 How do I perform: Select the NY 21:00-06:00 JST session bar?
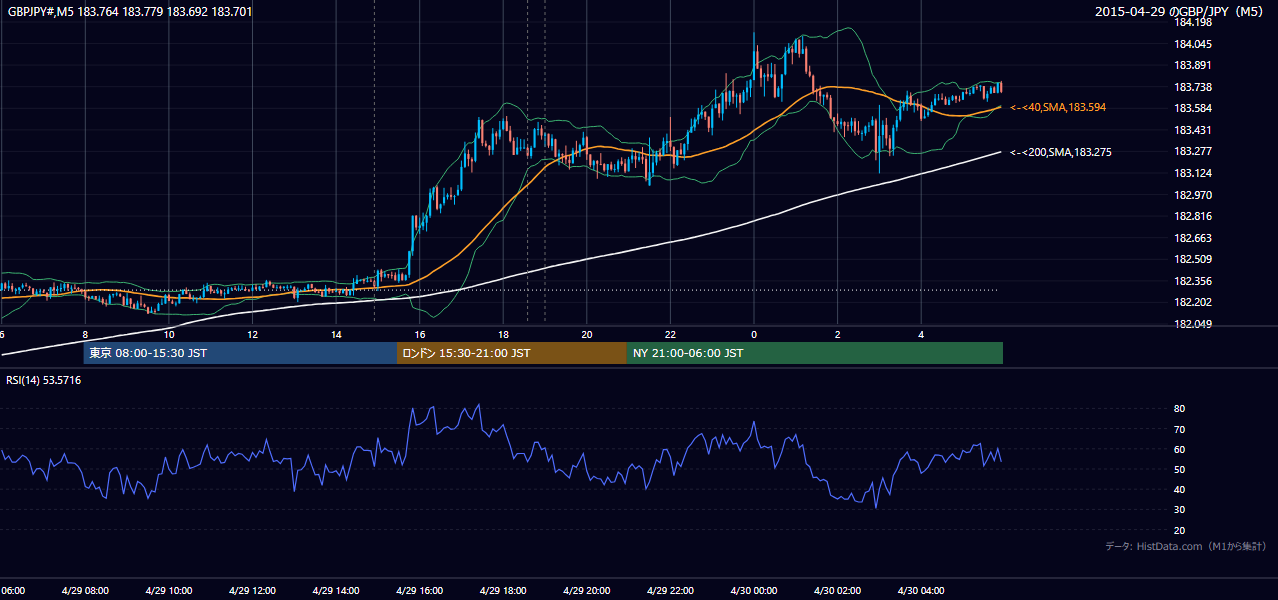[815, 353]
